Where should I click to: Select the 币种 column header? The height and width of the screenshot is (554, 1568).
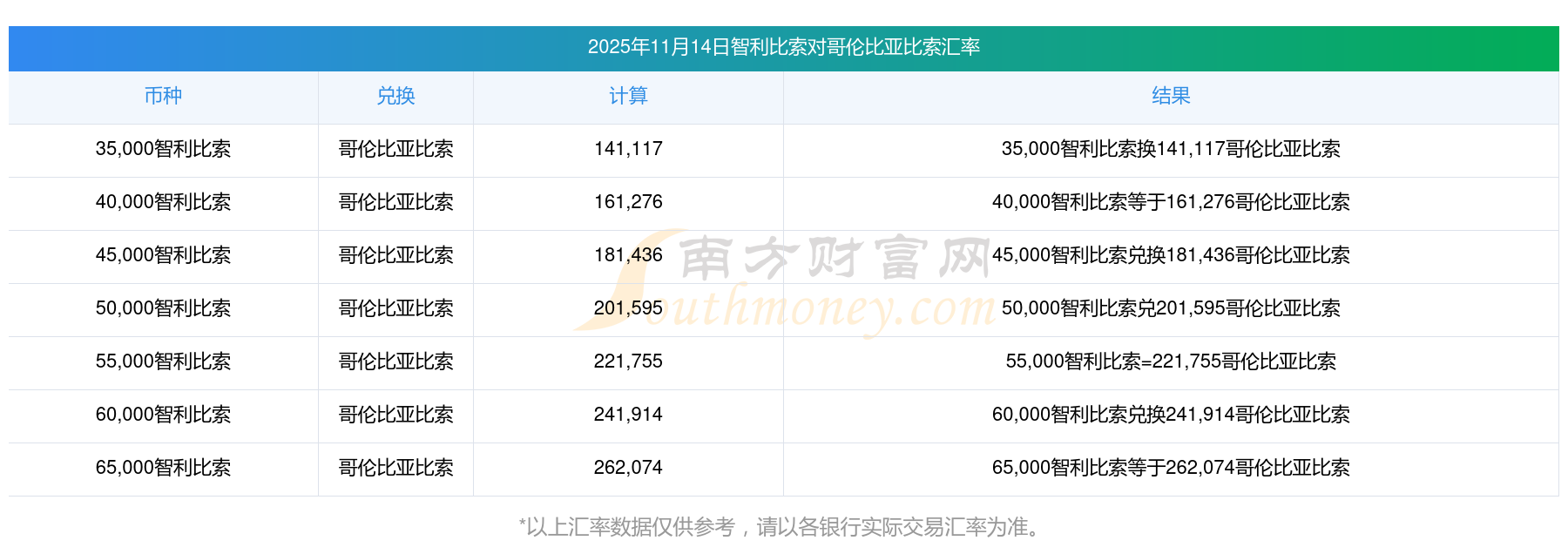(x=163, y=96)
